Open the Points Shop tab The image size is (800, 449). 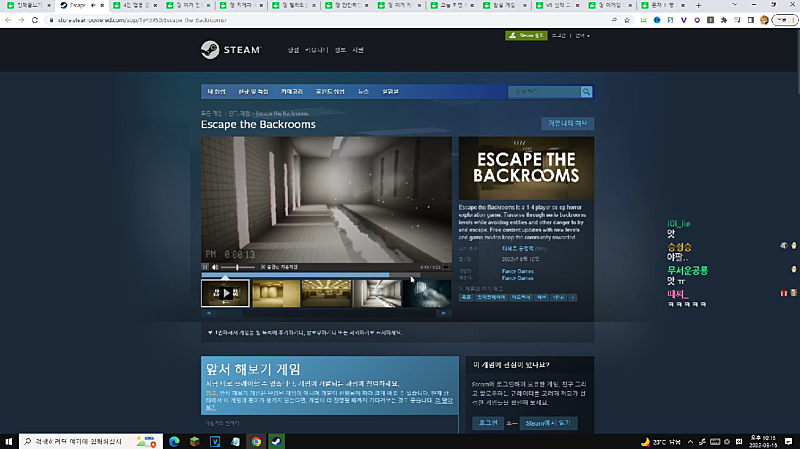(330, 92)
